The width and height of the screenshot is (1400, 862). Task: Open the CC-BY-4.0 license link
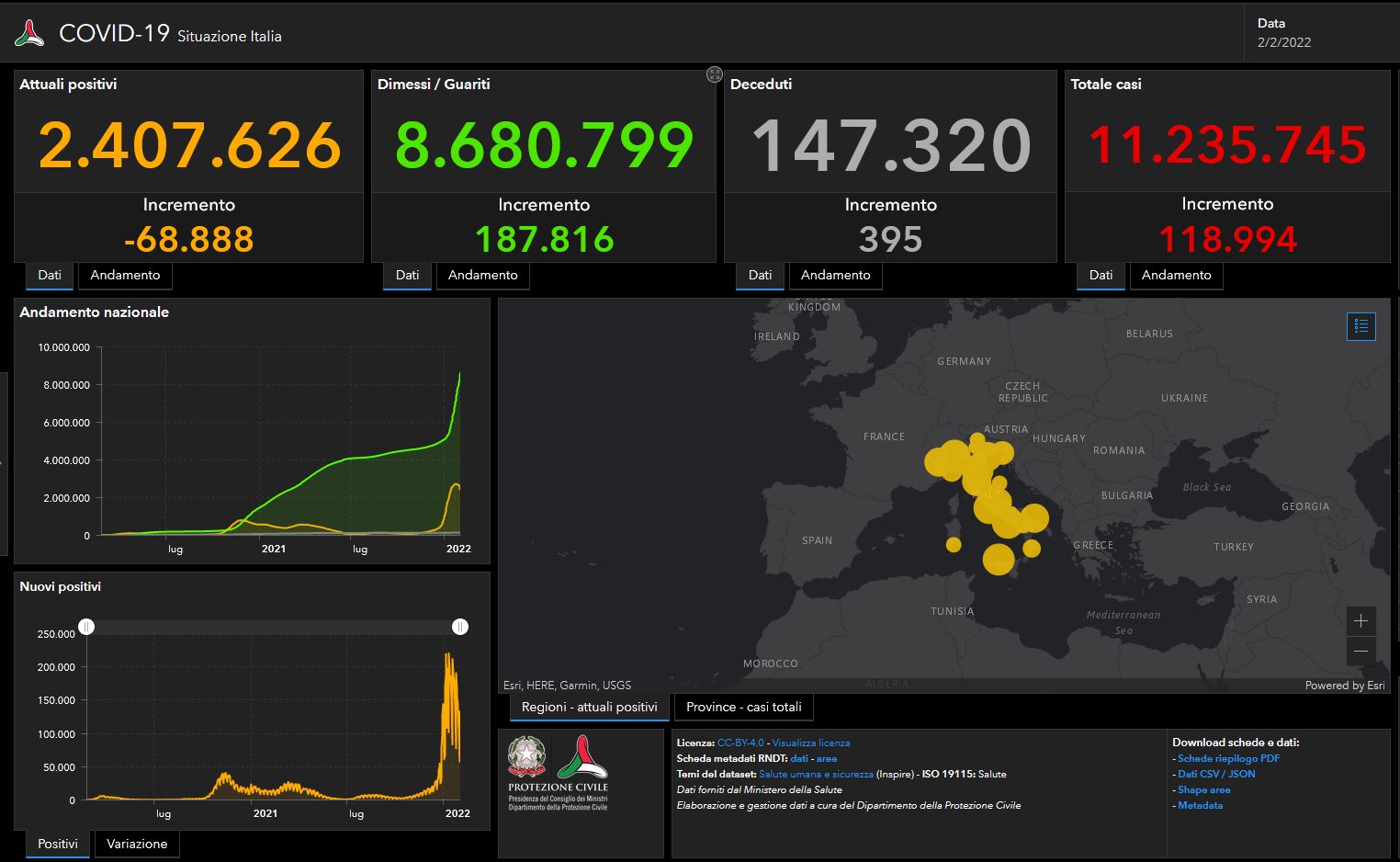[x=740, y=743]
